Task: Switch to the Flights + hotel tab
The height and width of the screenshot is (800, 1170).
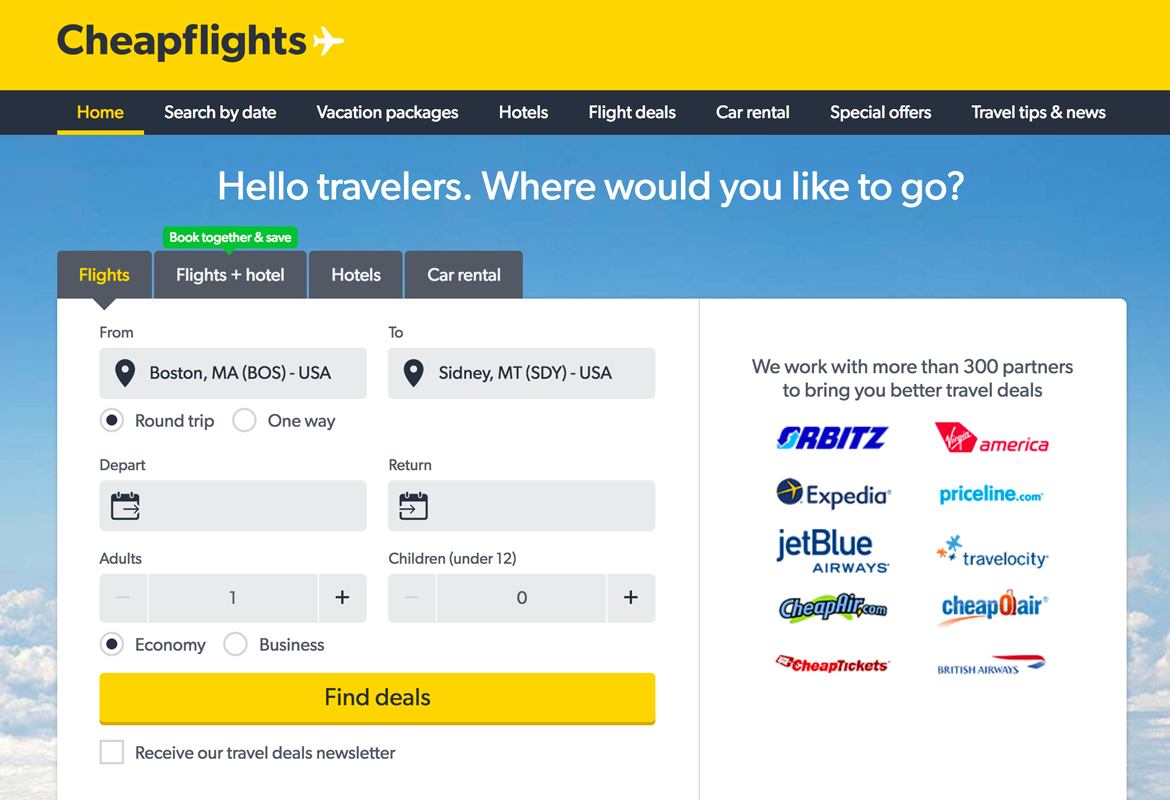Action: pyautogui.click(x=230, y=275)
